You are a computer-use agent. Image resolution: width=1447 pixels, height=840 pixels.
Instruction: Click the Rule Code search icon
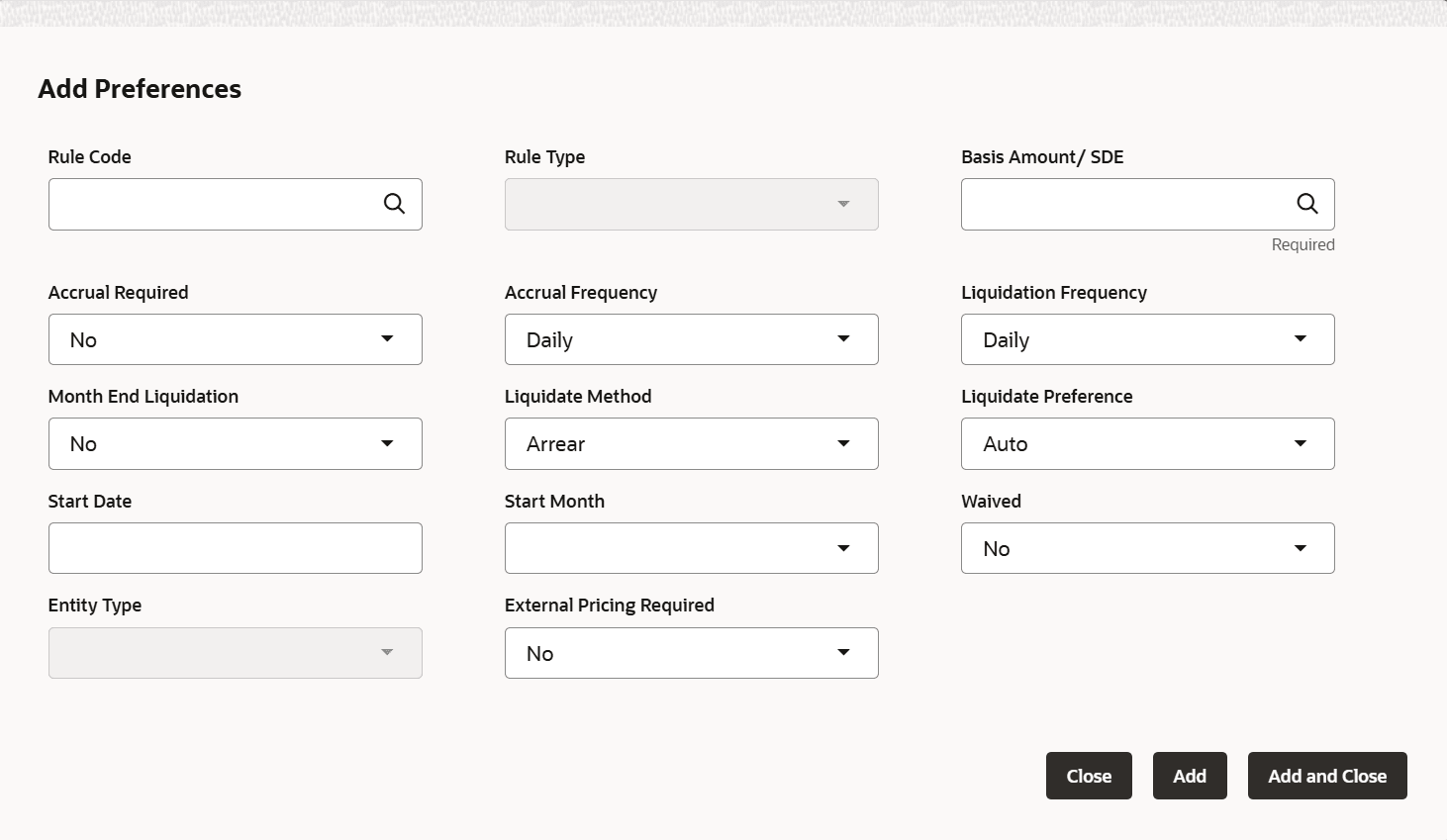pos(394,204)
